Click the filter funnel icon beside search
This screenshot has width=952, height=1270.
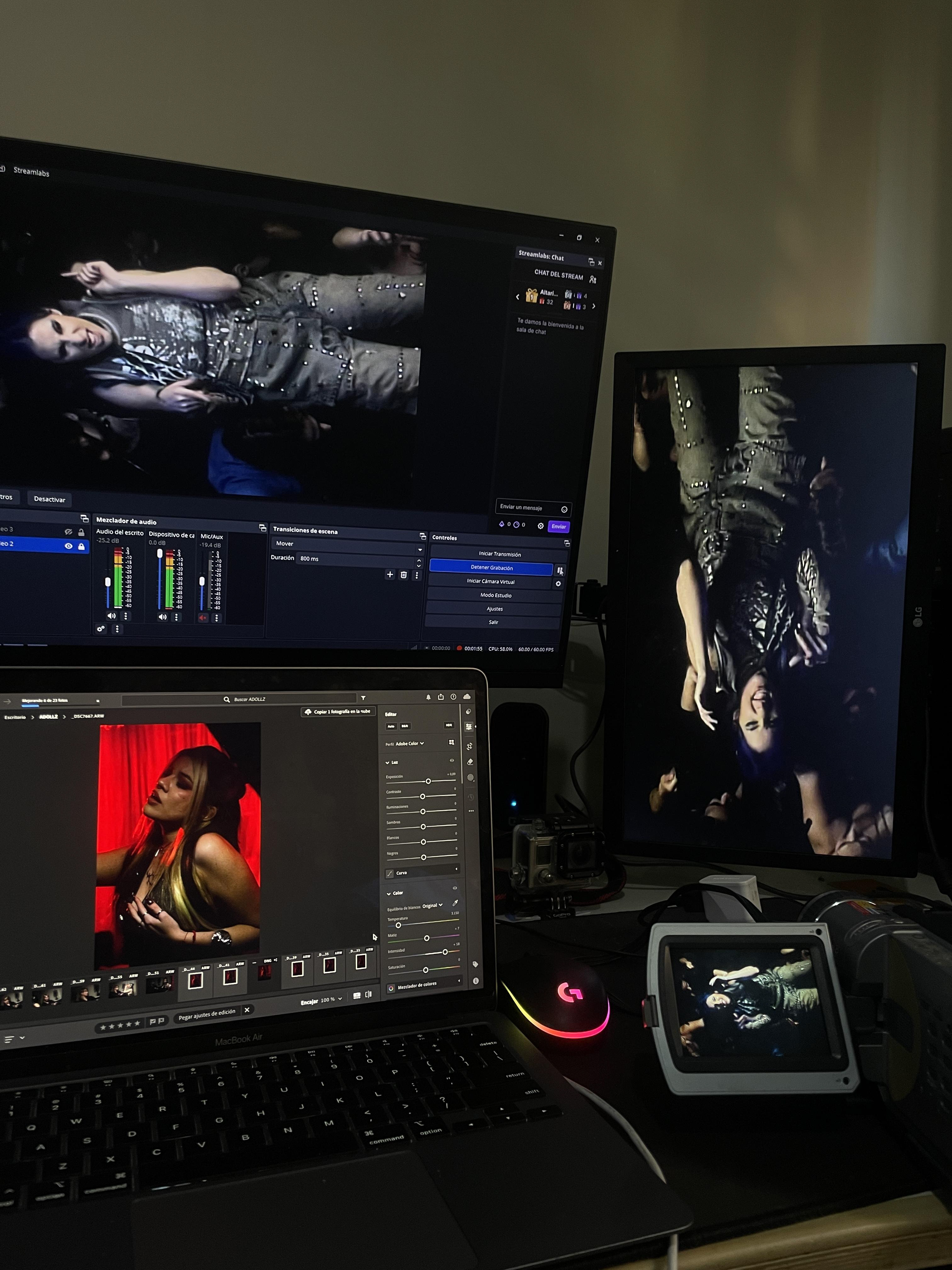click(363, 698)
